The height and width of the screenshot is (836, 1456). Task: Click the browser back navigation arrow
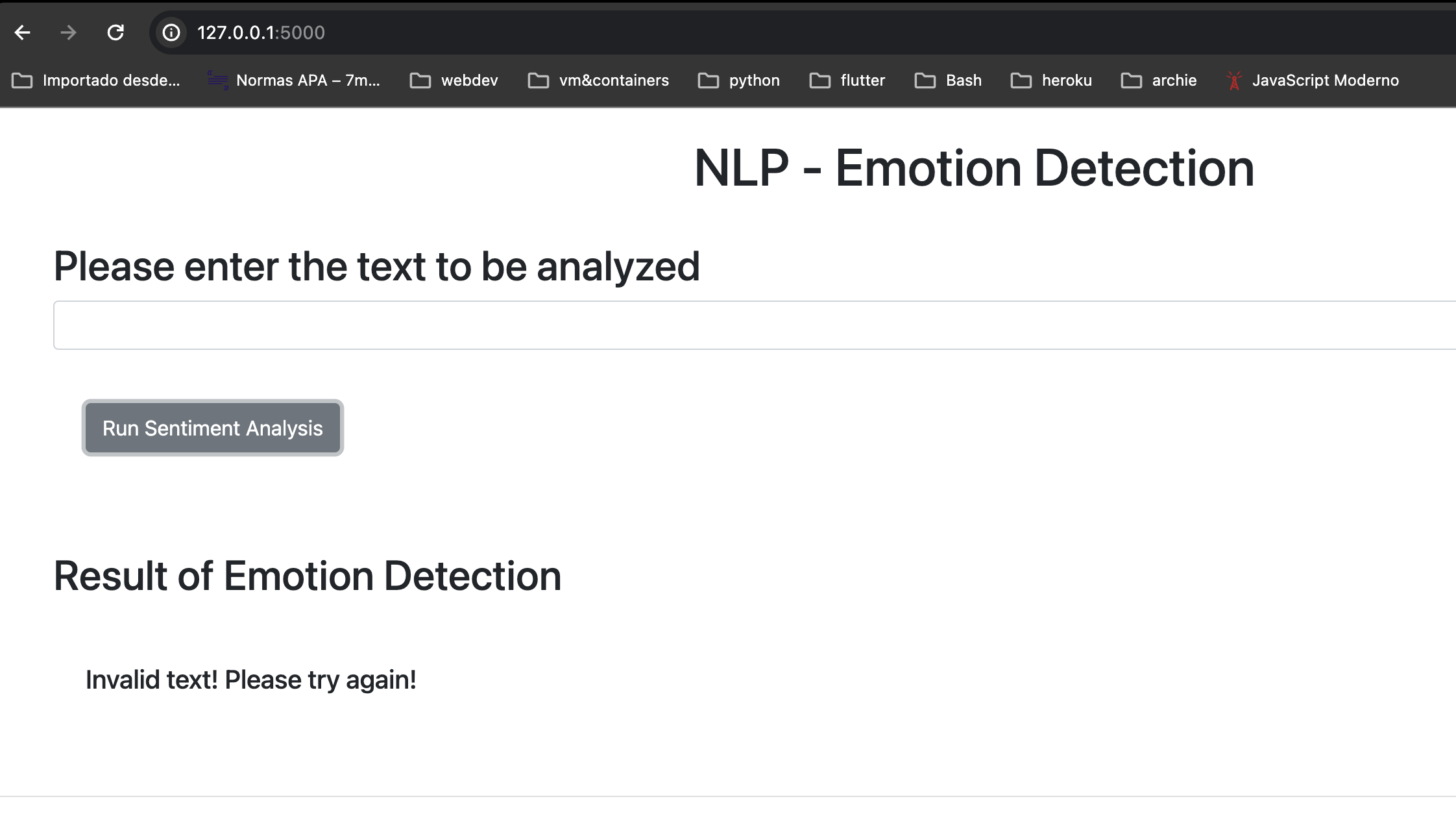pyautogui.click(x=22, y=32)
